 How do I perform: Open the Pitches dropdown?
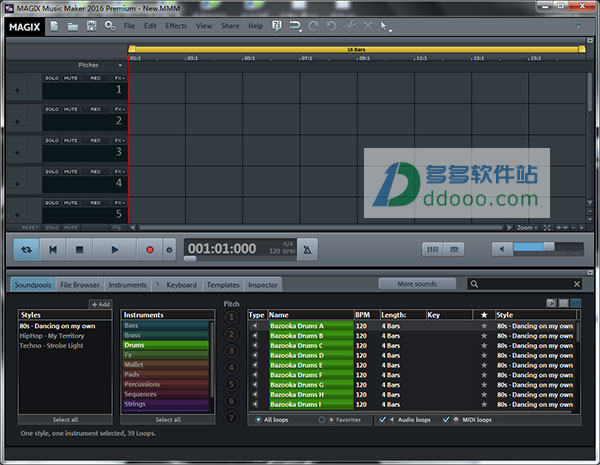(x=120, y=65)
